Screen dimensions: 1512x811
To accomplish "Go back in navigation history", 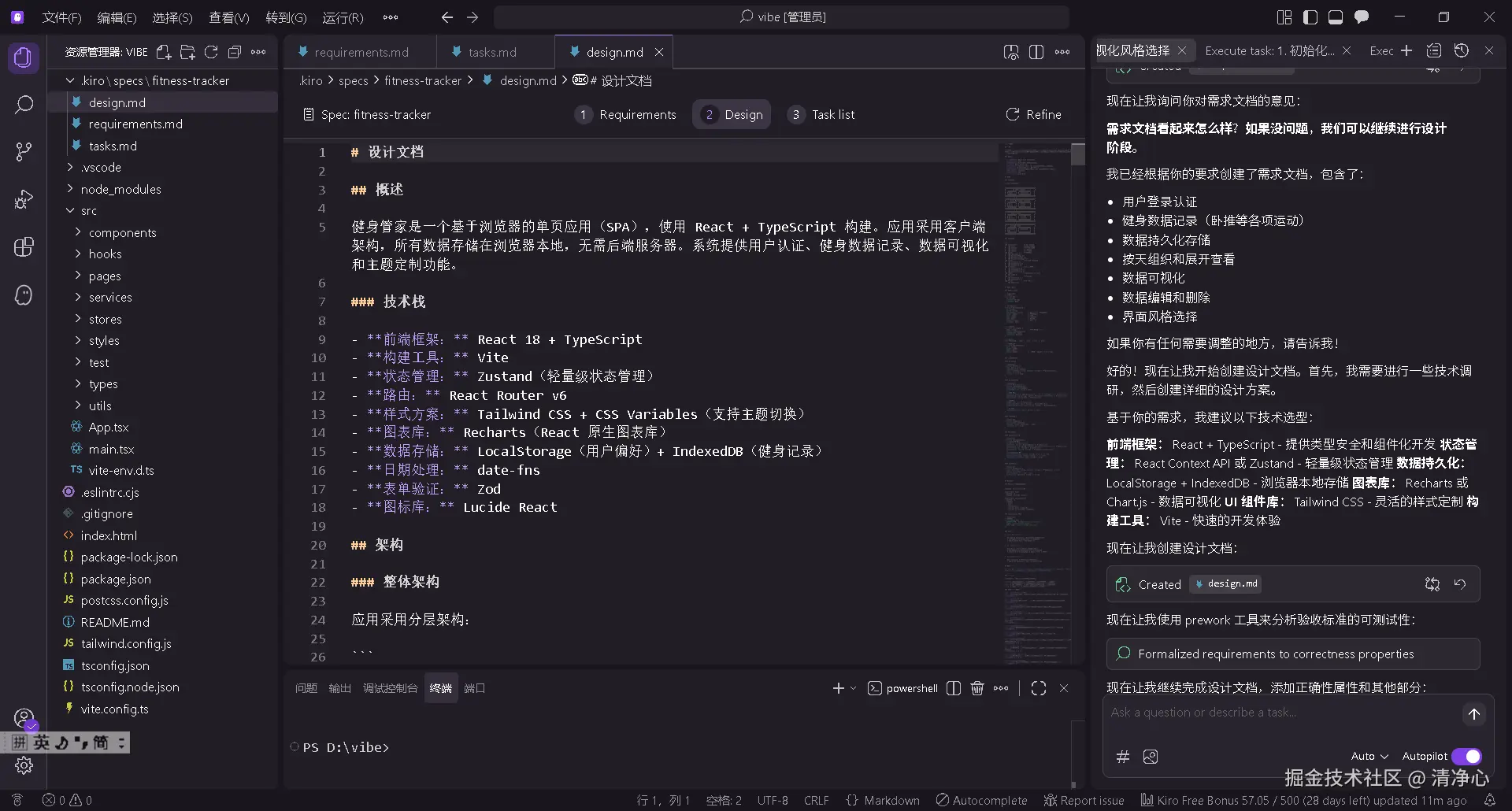I will [x=447, y=17].
